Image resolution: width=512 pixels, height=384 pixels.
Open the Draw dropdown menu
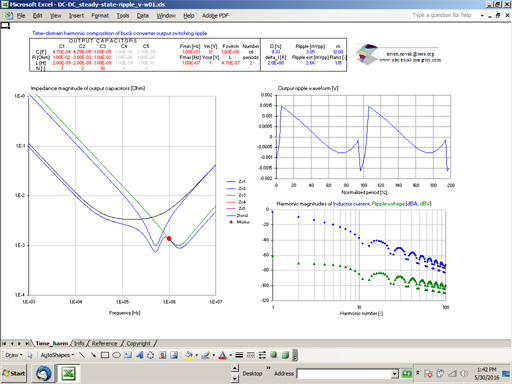14,355
